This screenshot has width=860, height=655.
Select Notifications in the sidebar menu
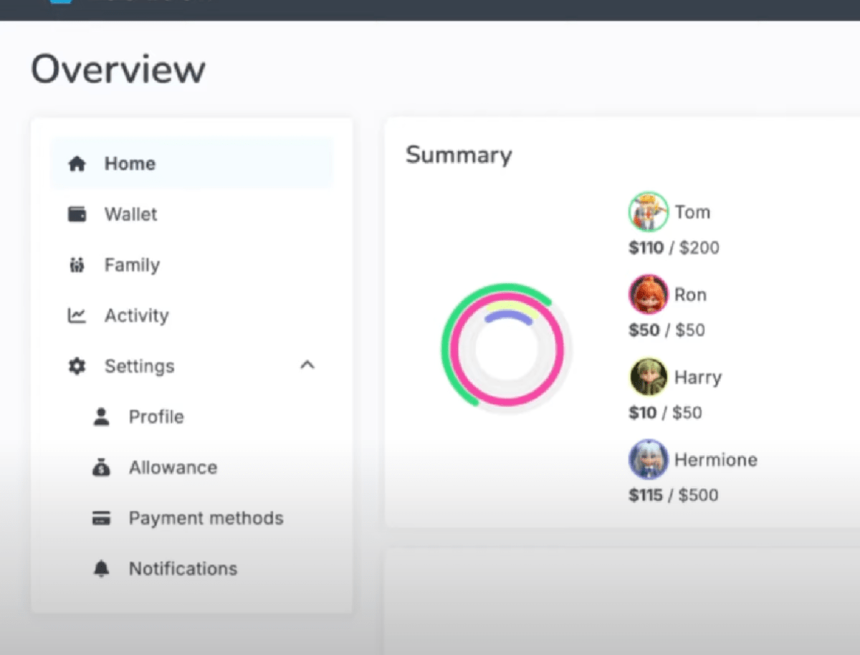click(183, 569)
